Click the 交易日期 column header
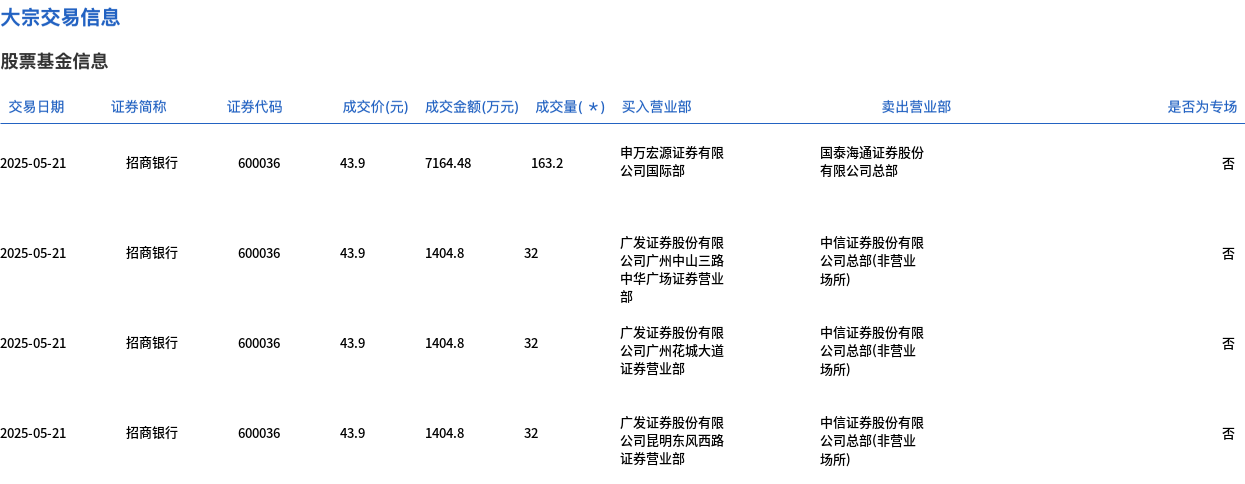This screenshot has width=1245, height=484. (x=36, y=107)
